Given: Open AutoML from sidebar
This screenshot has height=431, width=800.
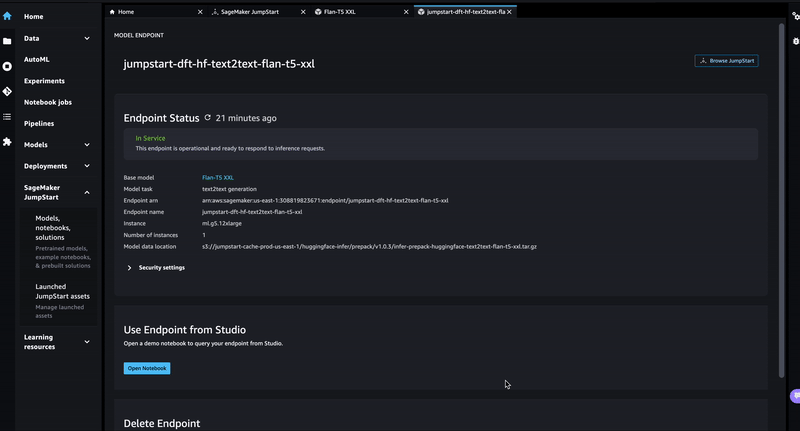Looking at the screenshot, I should pyautogui.click(x=37, y=60).
